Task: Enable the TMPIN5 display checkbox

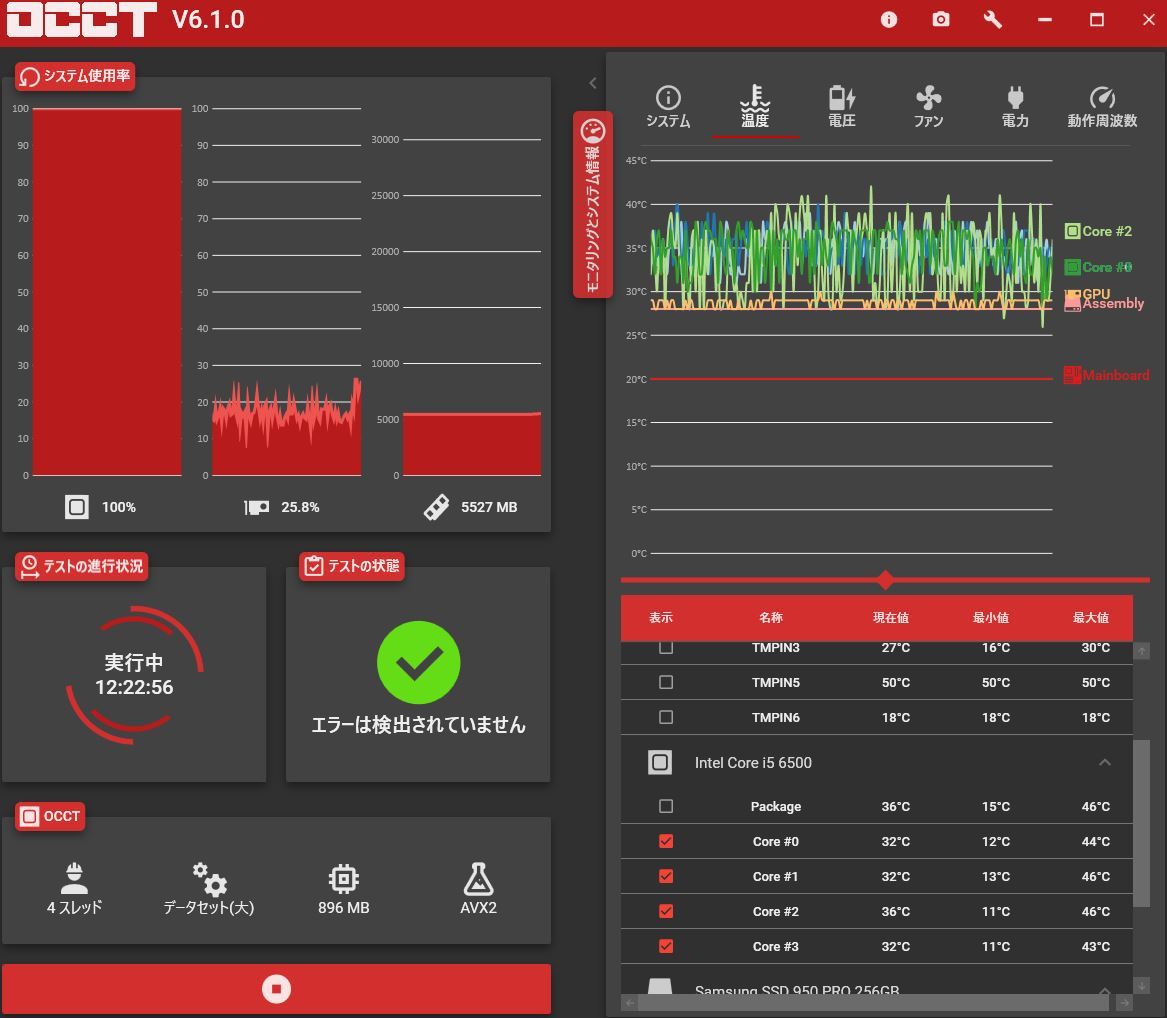Action: pos(666,682)
